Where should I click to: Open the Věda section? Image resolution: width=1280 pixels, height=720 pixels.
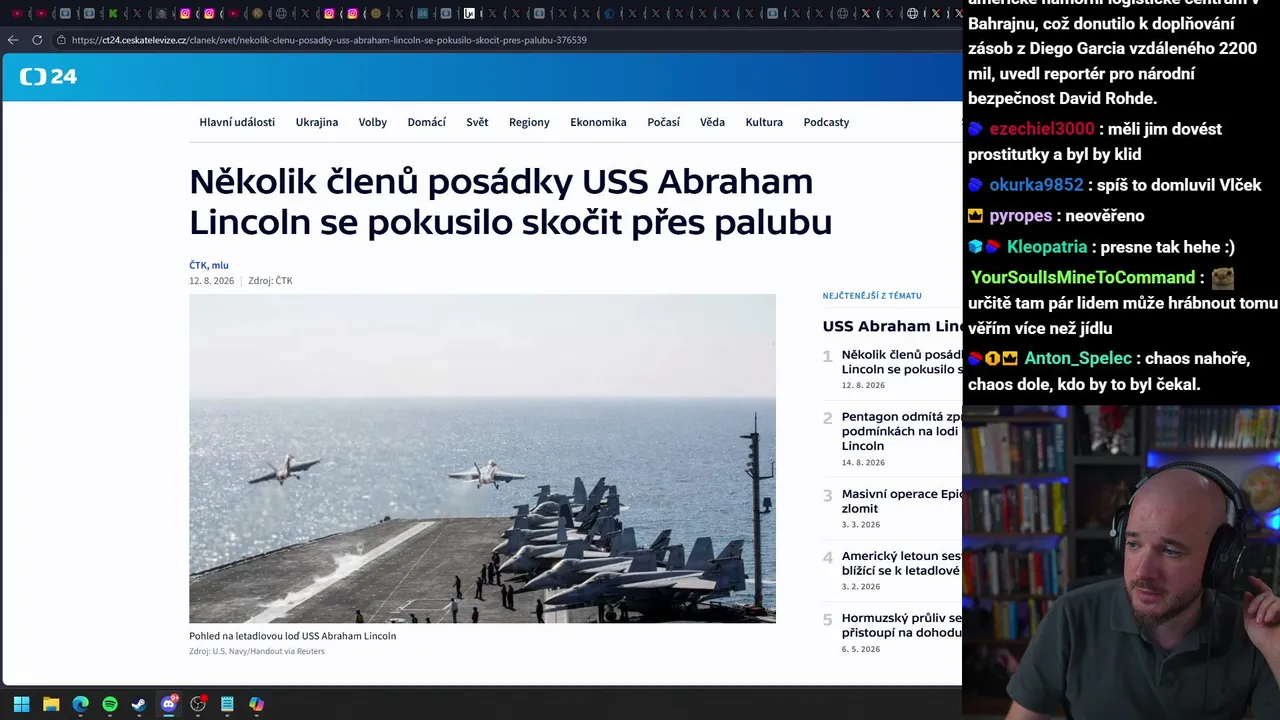tap(712, 122)
